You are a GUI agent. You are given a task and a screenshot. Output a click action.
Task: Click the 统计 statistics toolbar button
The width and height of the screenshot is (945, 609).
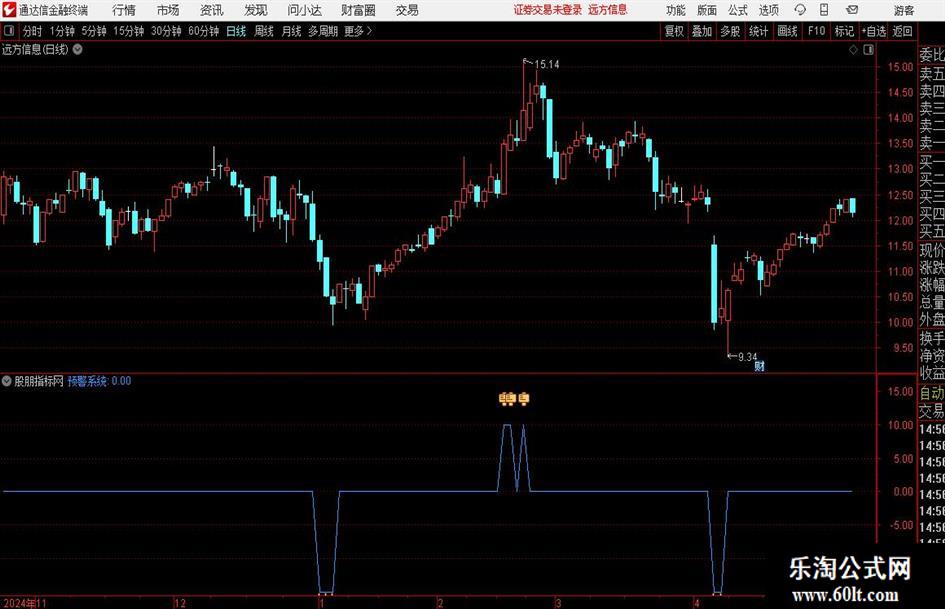[x=759, y=31]
